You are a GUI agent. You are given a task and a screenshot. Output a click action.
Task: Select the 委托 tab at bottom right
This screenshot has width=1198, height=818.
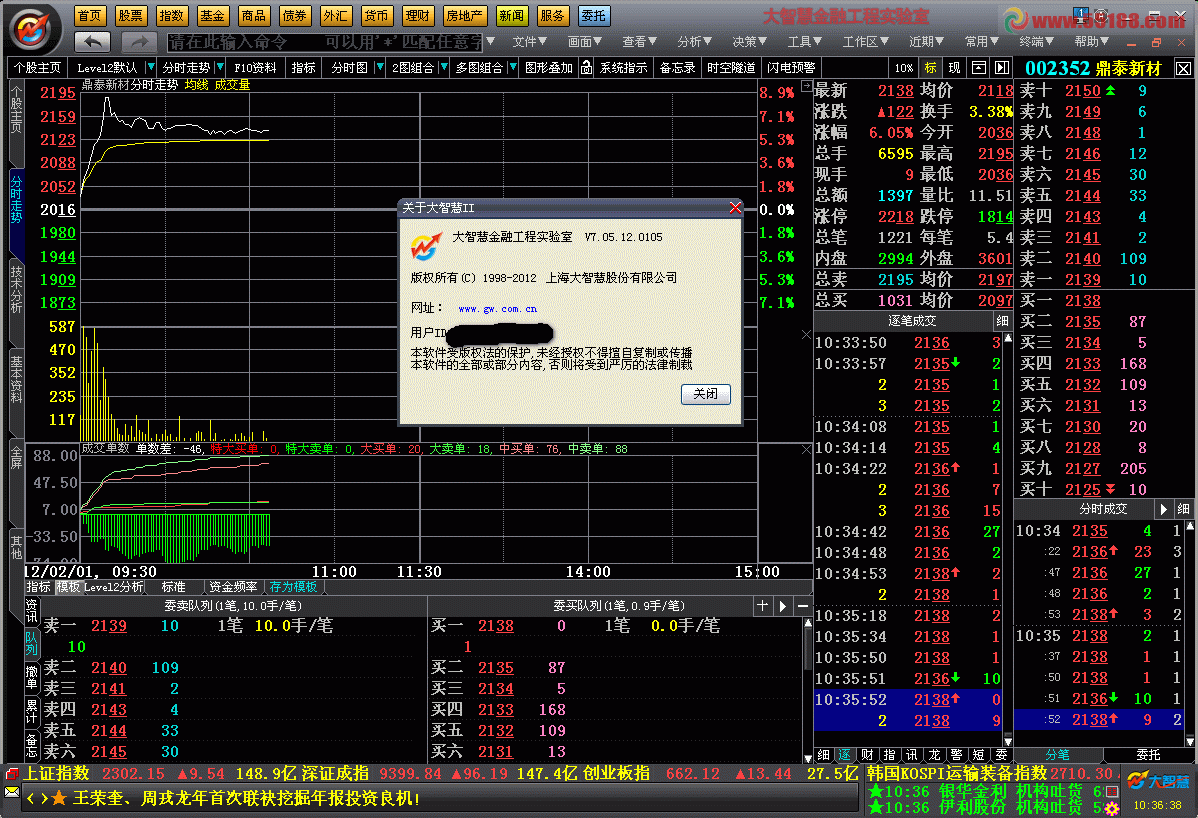[1148, 755]
